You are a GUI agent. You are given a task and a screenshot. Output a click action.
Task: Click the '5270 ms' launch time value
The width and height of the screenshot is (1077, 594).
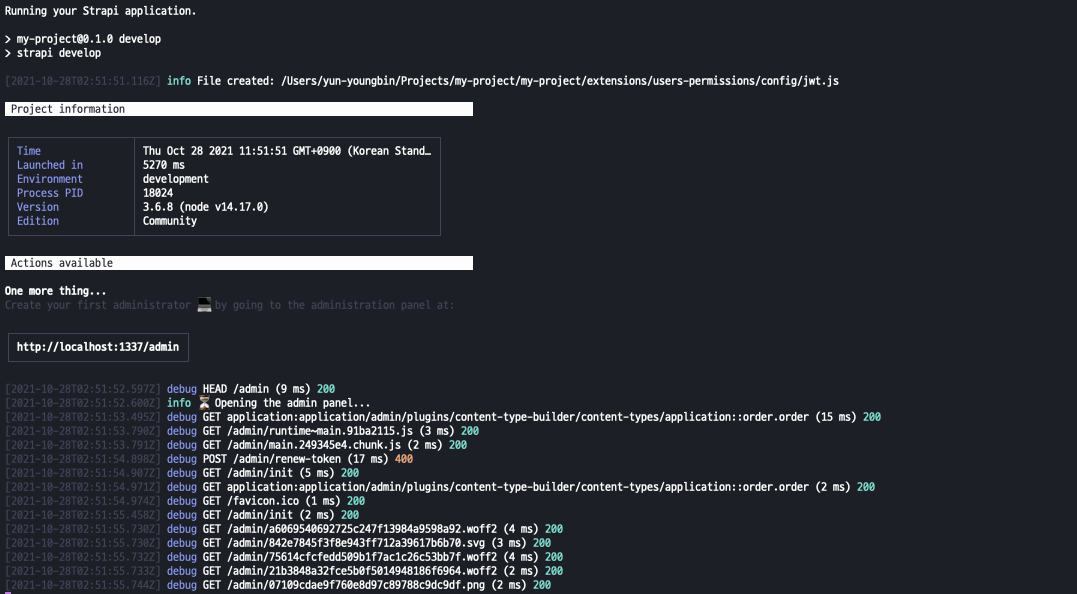click(x=163, y=165)
